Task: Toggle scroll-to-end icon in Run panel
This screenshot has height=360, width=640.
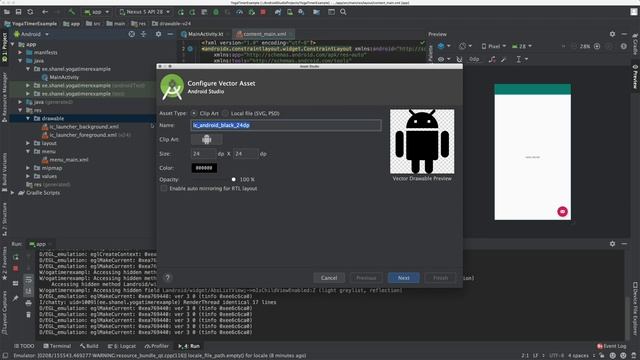Action: click(28, 291)
